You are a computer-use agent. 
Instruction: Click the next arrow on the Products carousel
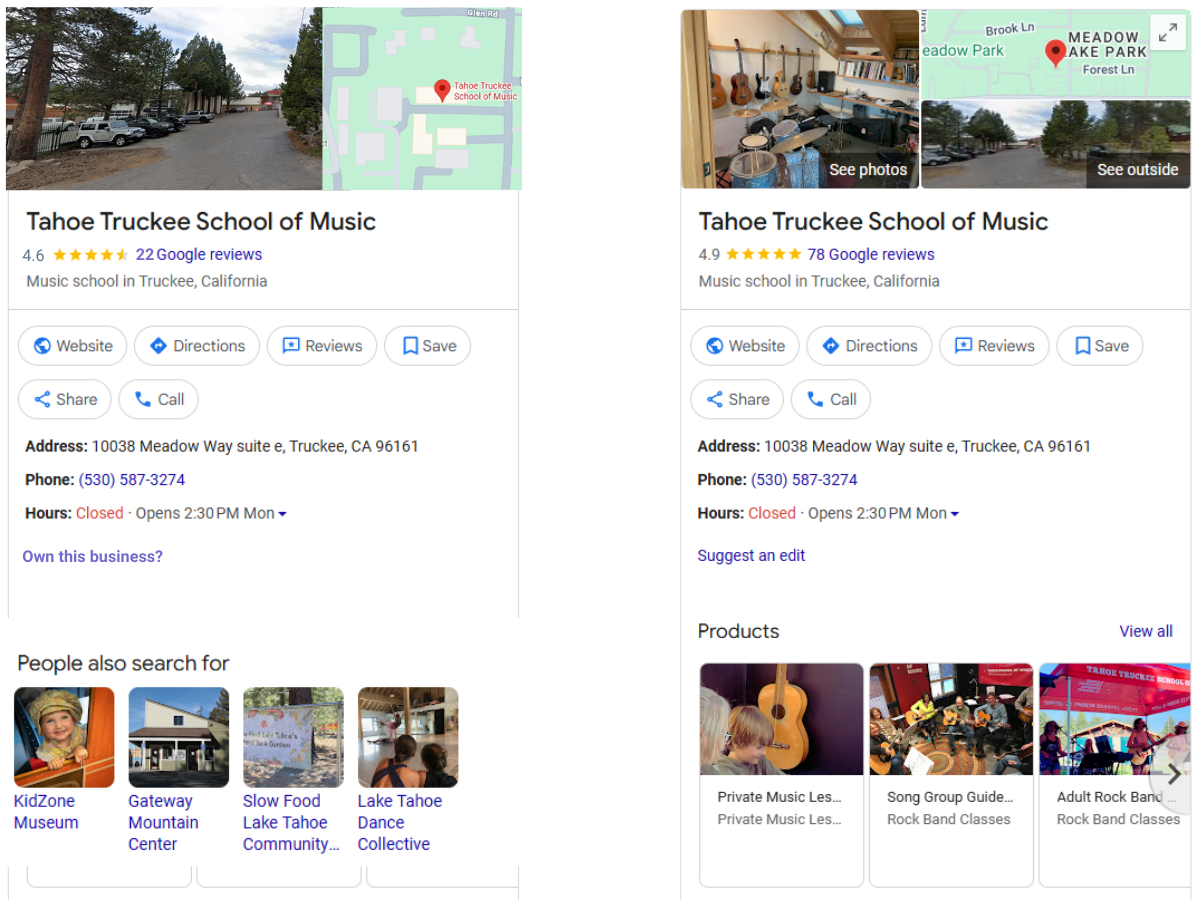[x=1173, y=775]
